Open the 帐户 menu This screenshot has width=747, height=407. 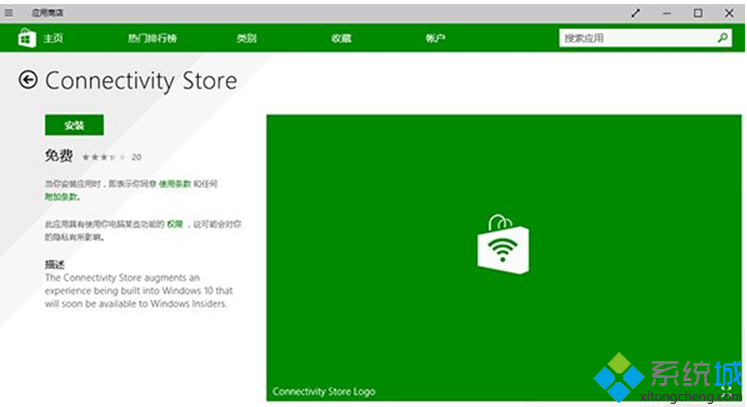435,38
